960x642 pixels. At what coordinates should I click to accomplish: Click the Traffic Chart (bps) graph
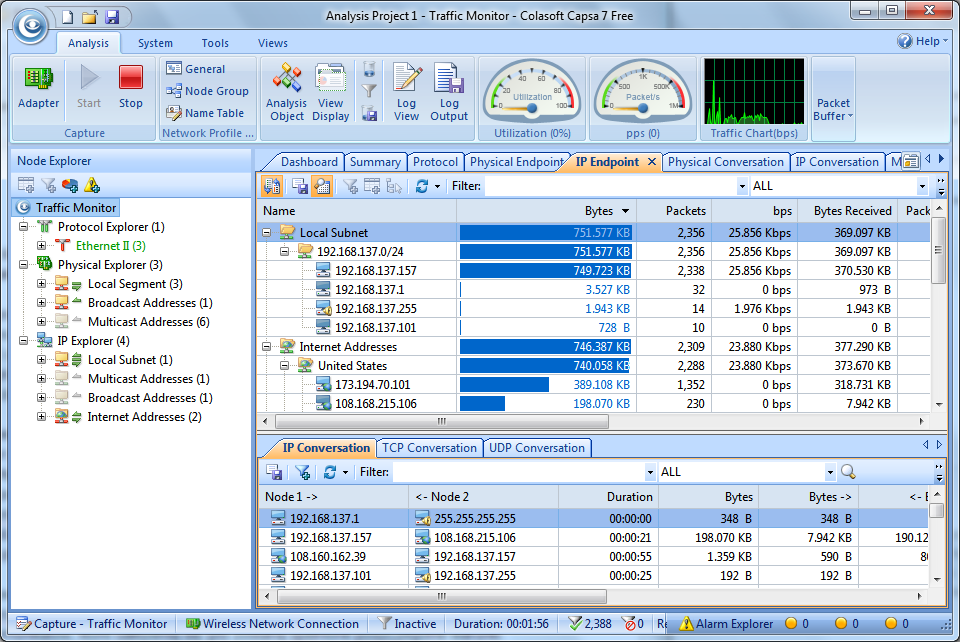click(754, 91)
